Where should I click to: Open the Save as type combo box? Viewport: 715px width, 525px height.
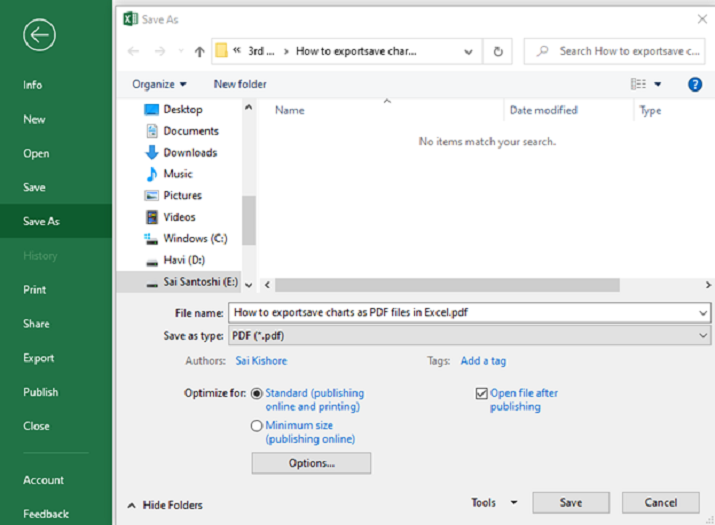click(469, 336)
